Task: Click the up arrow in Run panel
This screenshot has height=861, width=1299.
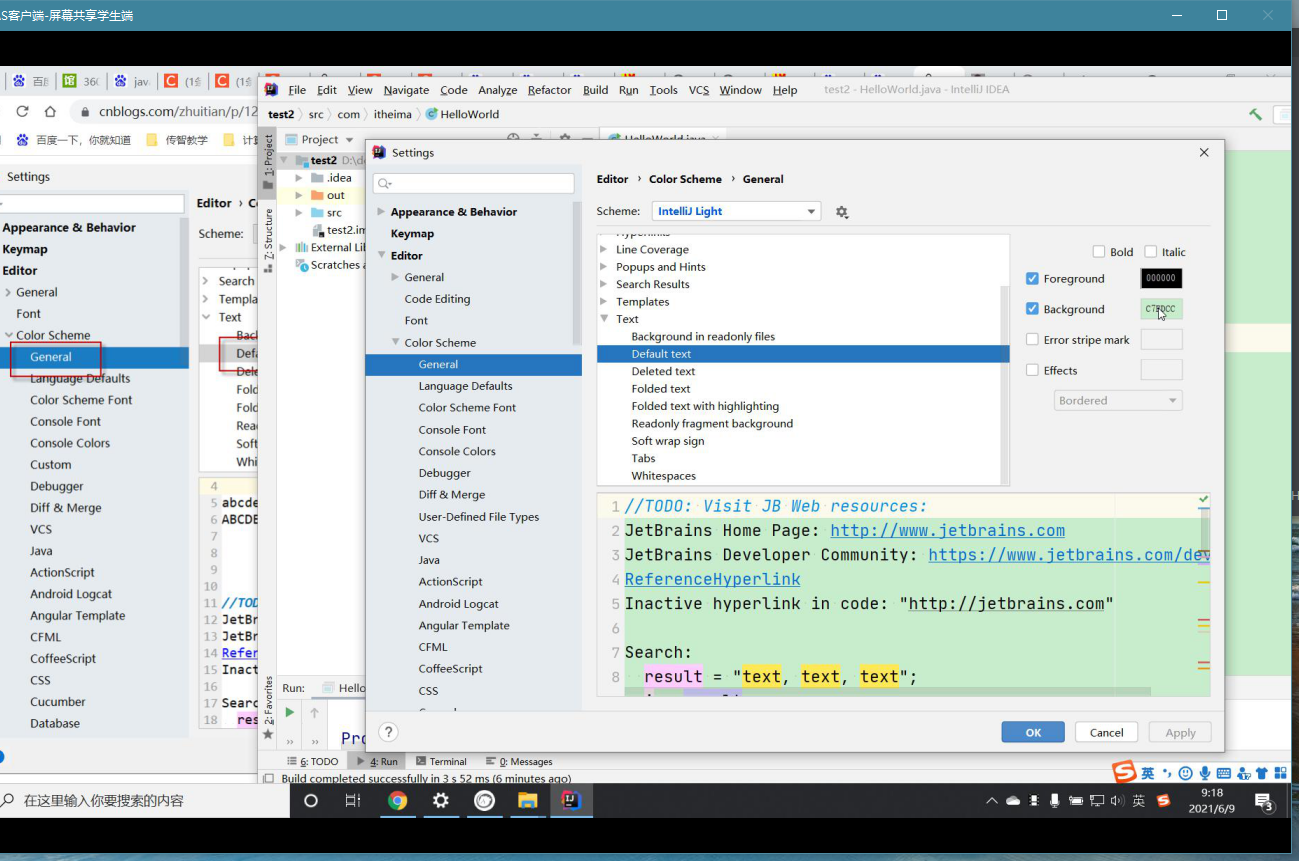Action: [x=314, y=712]
